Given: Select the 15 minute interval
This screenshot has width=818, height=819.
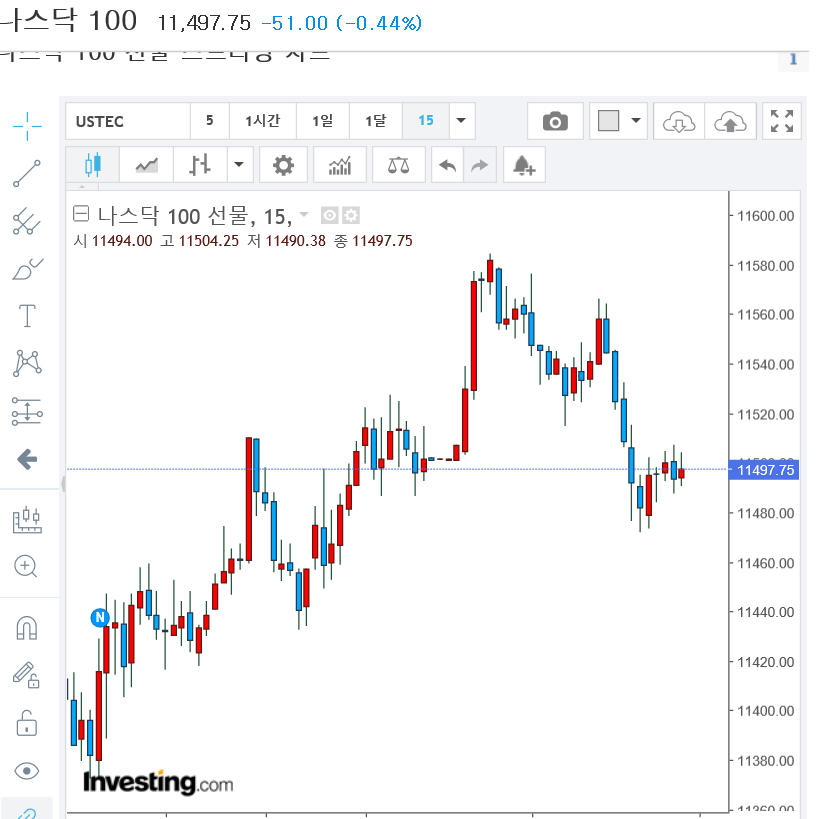Looking at the screenshot, I should pyautogui.click(x=426, y=121).
